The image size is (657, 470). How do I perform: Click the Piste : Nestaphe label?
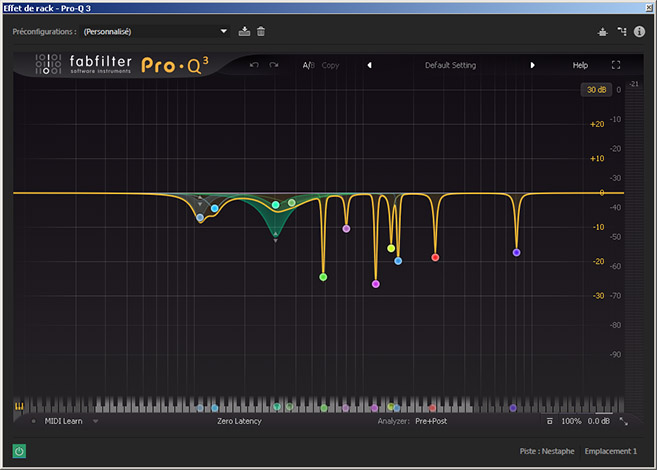547,451
